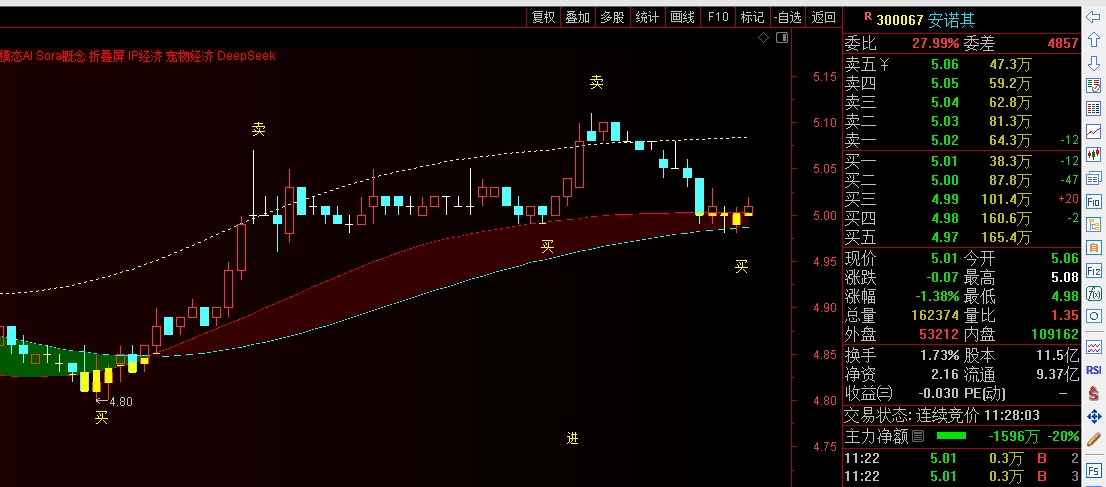Click the 涨幅 -1.38% value
1106x487 pixels.
(x=937, y=296)
